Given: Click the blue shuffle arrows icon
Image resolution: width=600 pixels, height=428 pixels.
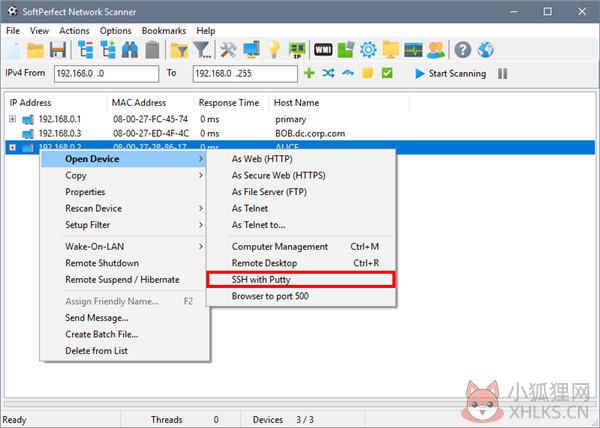Looking at the screenshot, I should [x=328, y=73].
